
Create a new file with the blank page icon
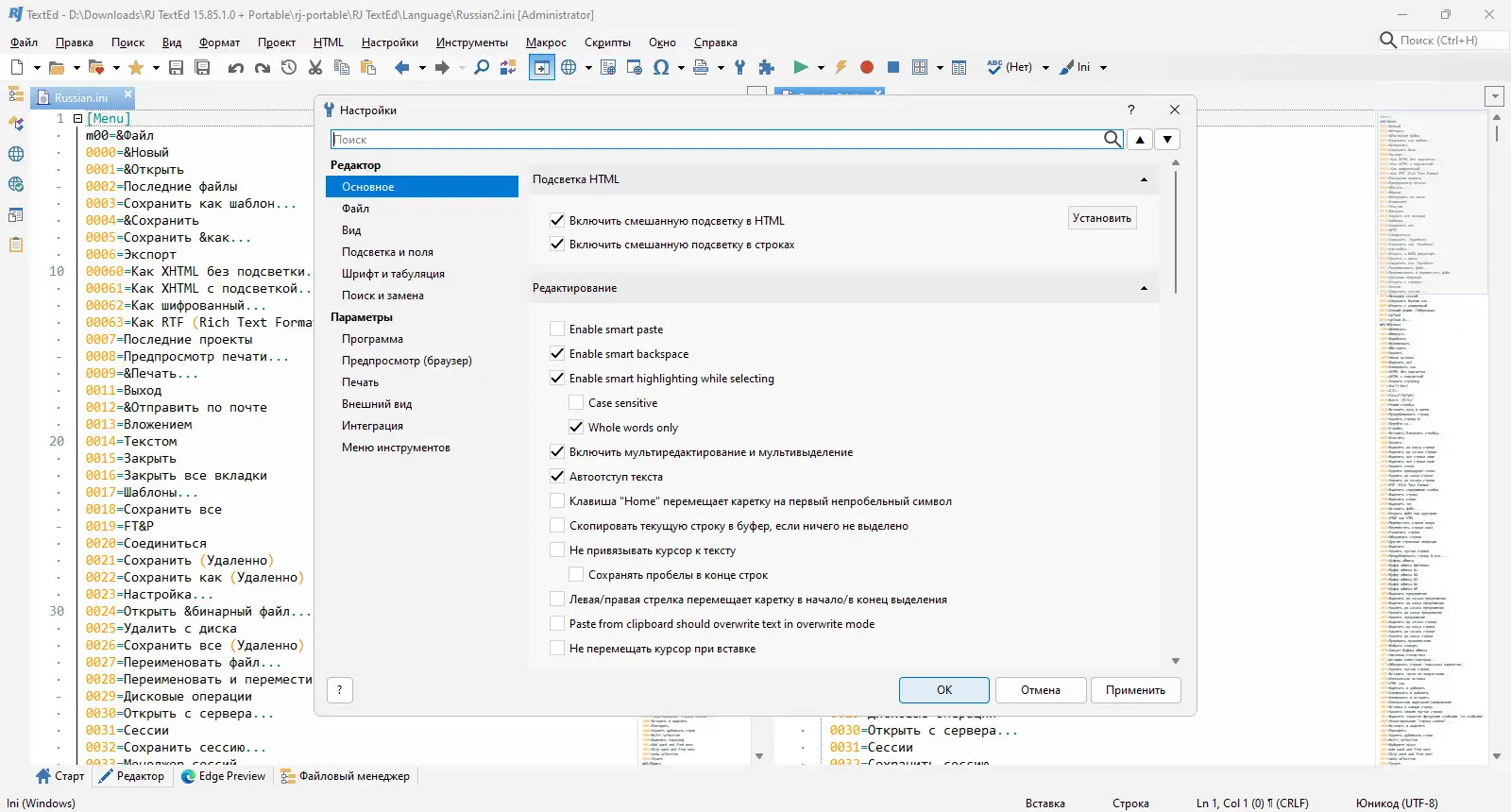point(17,67)
